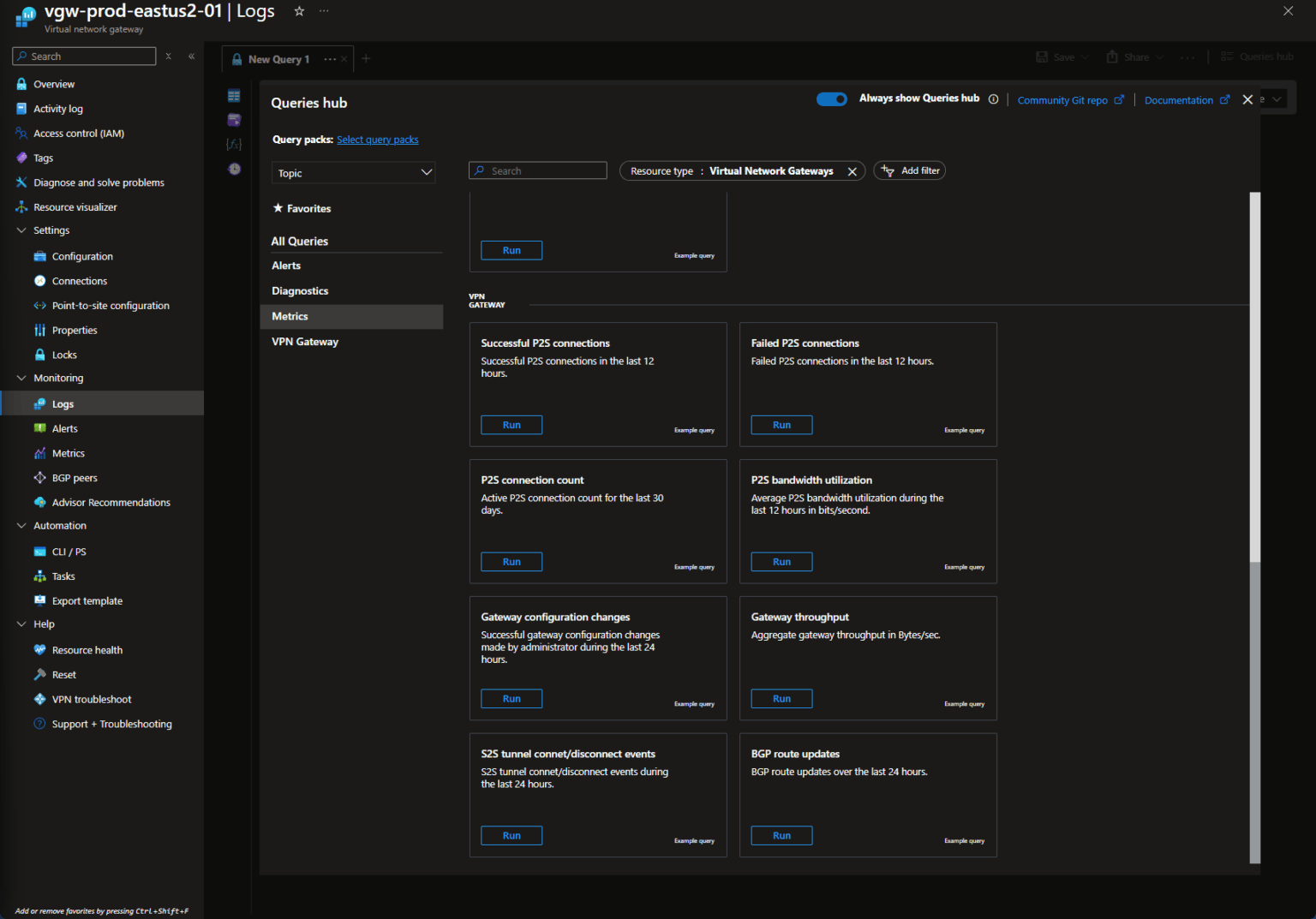Image resolution: width=1316 pixels, height=919 pixels.
Task: Open the Topic dropdown
Action: 354,173
